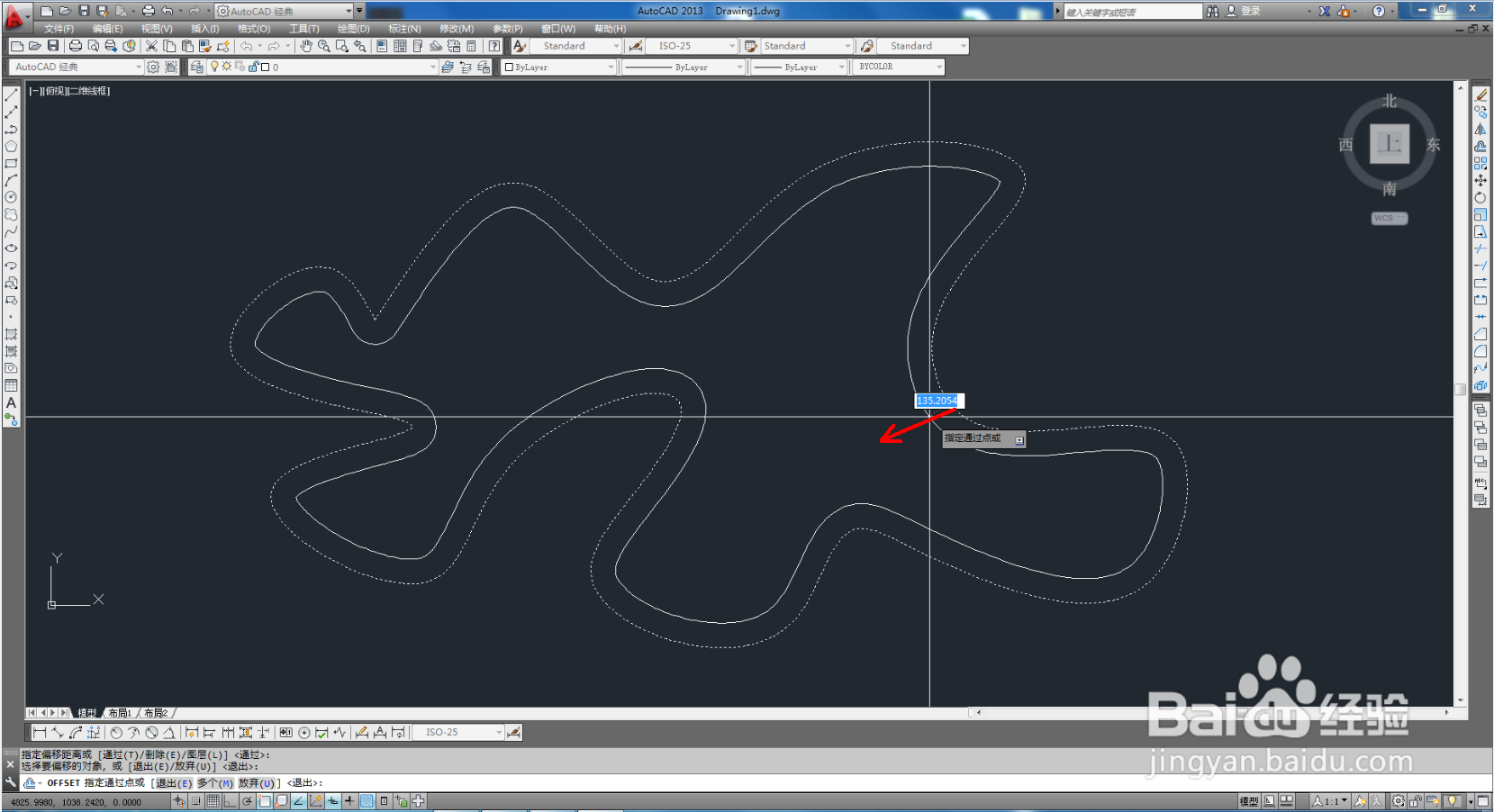This screenshot has width=1494, height=812.
Task: Click 登录 to sign in
Action: coord(1251,11)
